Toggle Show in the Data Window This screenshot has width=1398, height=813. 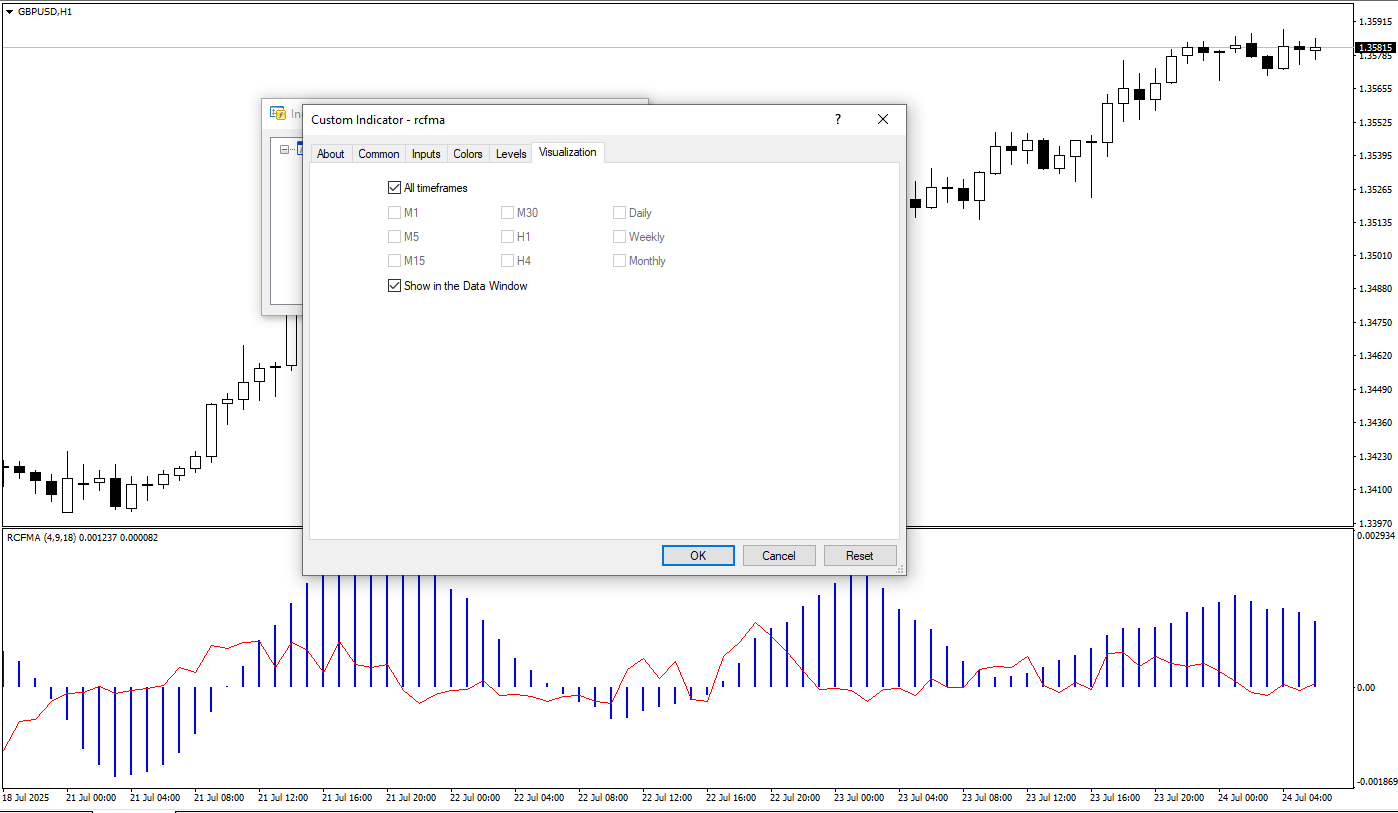point(394,286)
